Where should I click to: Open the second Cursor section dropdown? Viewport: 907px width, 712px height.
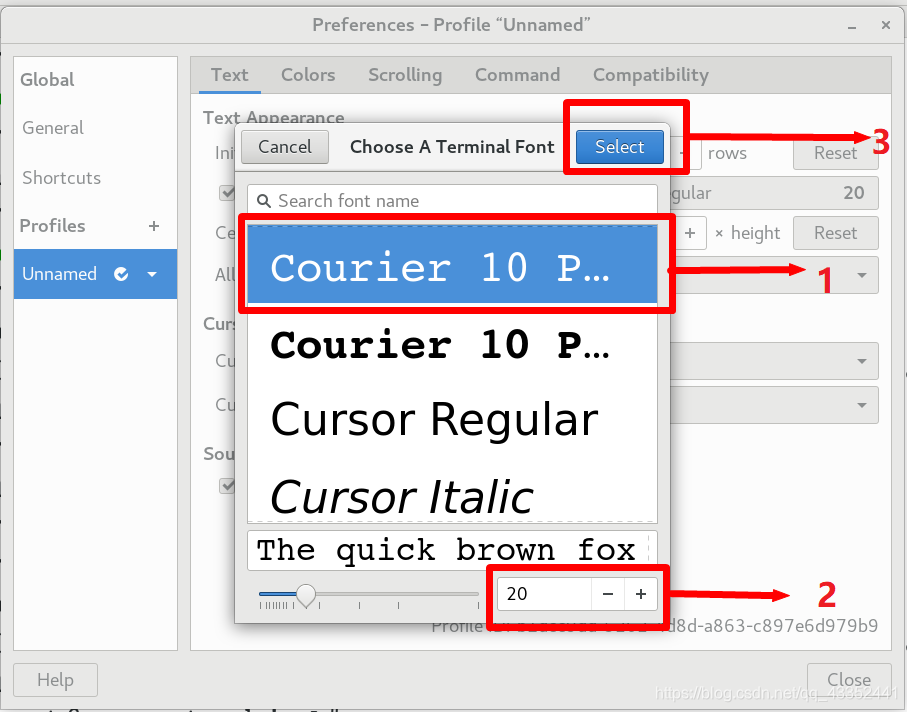(x=774, y=405)
